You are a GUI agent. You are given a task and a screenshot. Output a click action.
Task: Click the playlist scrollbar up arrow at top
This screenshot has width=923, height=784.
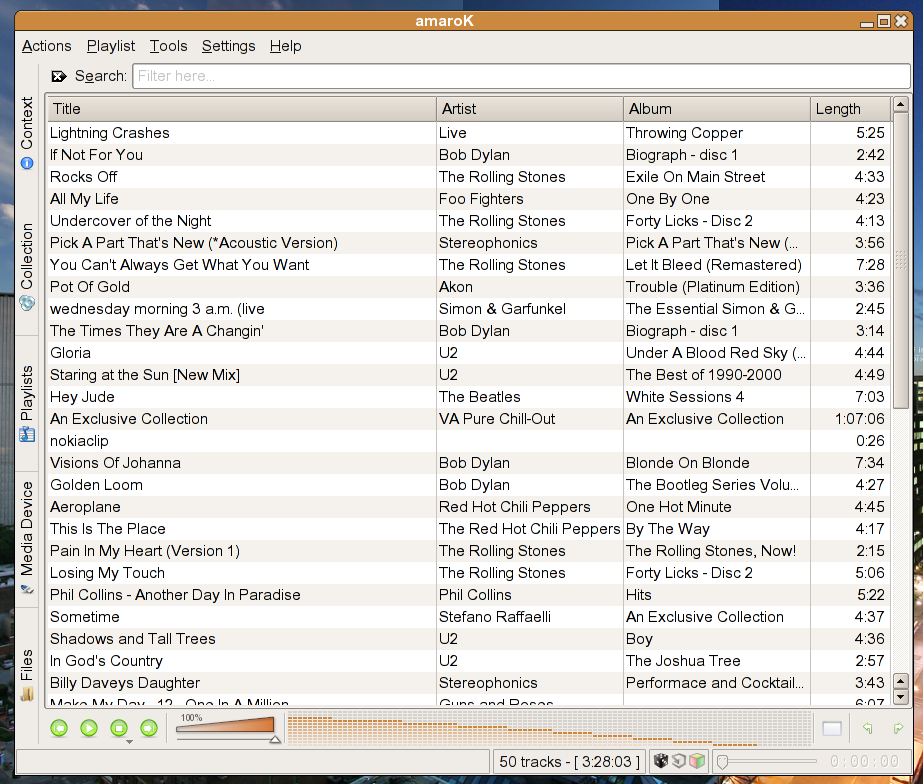tap(901, 105)
